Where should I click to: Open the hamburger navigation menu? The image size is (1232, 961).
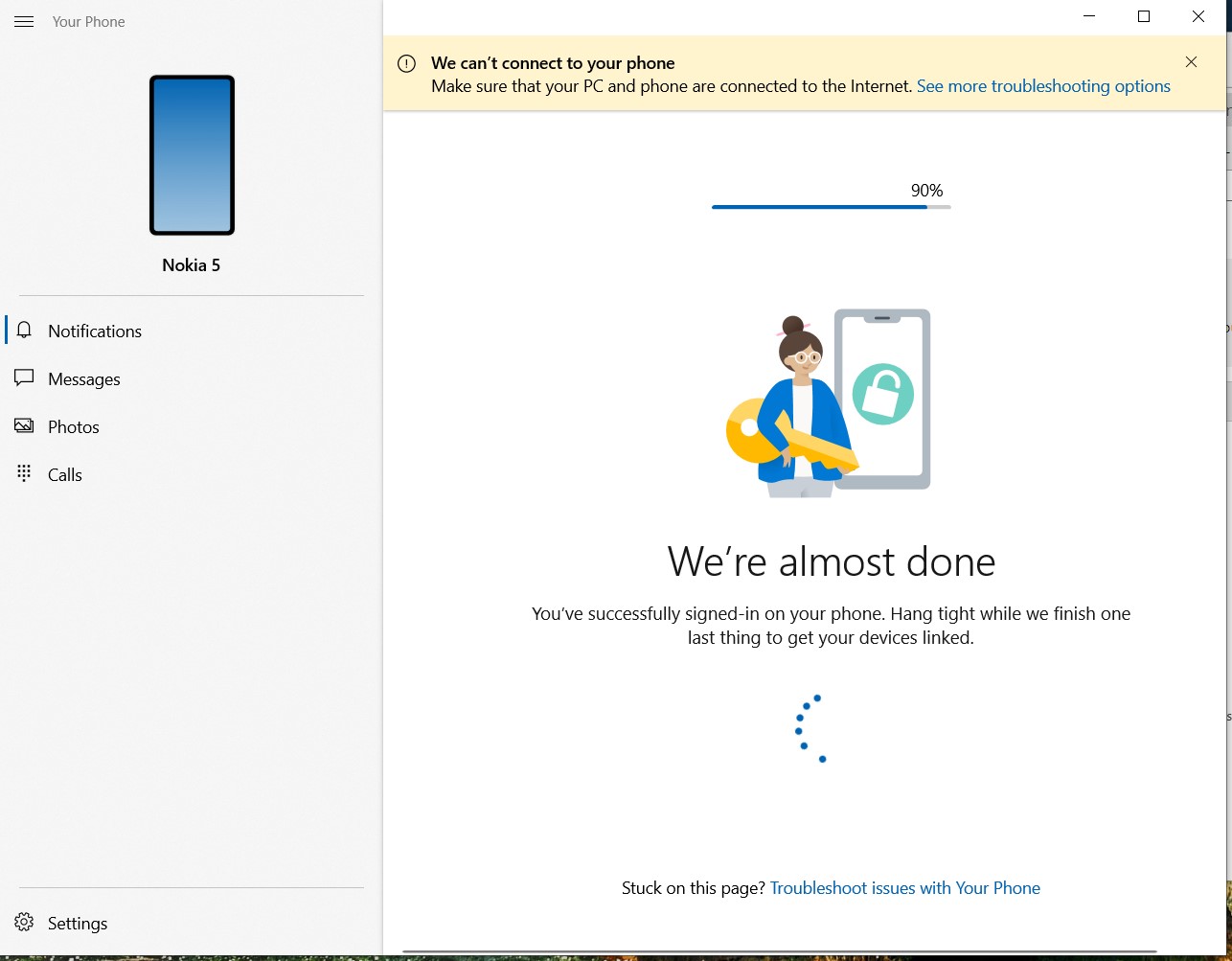coord(24,21)
